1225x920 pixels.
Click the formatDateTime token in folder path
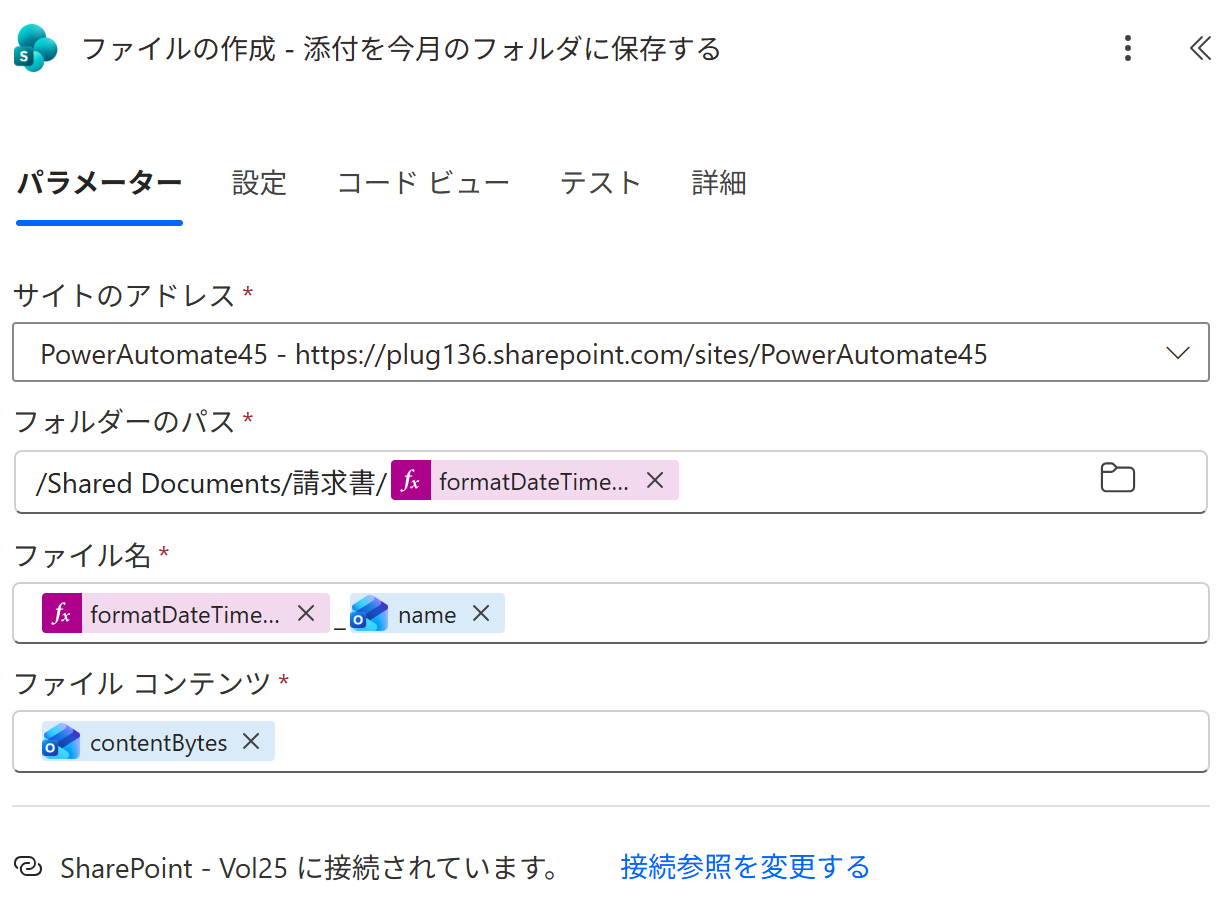(535, 481)
